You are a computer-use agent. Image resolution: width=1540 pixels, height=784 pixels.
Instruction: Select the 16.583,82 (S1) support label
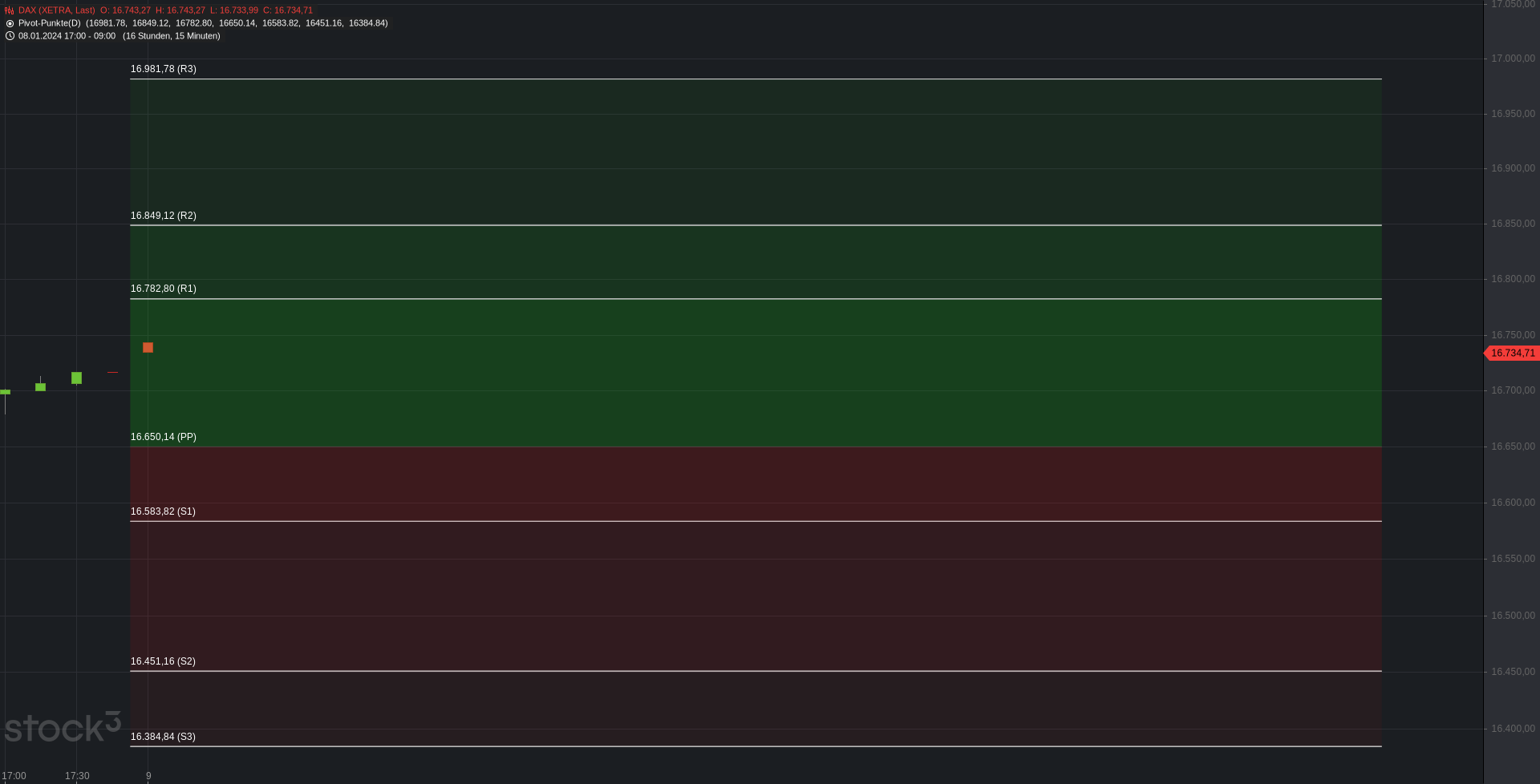[x=163, y=511]
